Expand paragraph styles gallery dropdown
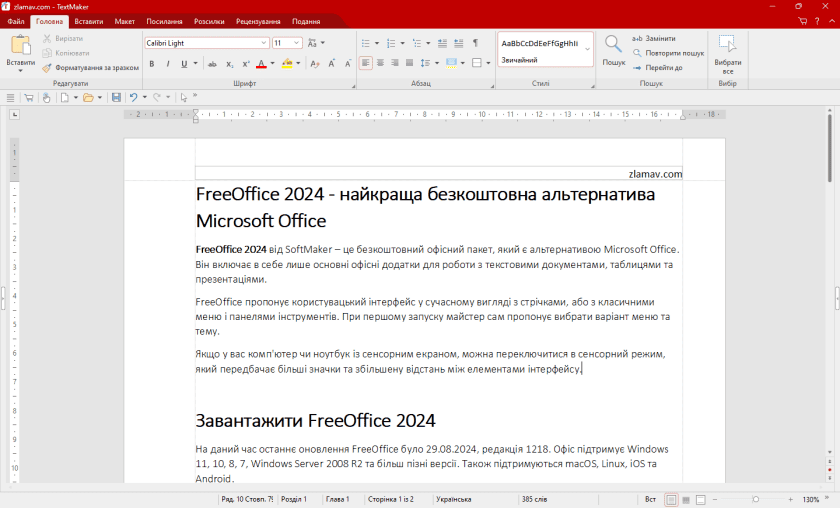This screenshot has height=508, width=840. [588, 49]
